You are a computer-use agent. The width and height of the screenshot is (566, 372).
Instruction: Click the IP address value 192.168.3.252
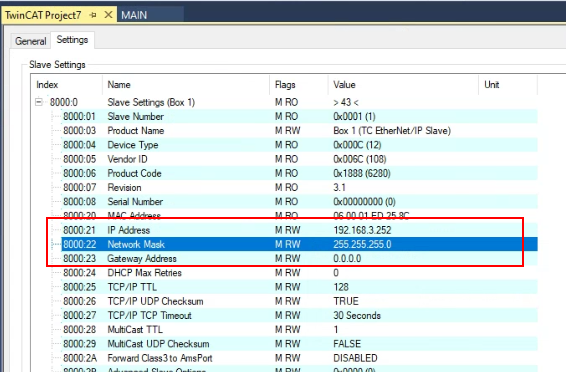pyautogui.click(x=362, y=230)
